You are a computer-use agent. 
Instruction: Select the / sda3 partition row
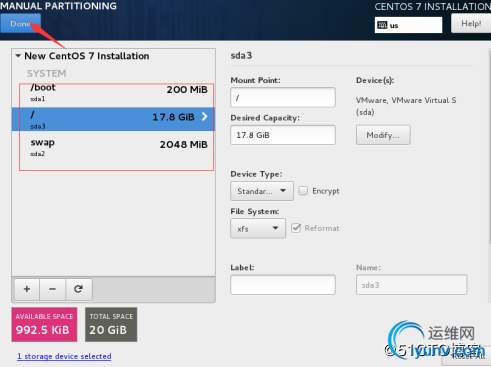[x=113, y=119]
